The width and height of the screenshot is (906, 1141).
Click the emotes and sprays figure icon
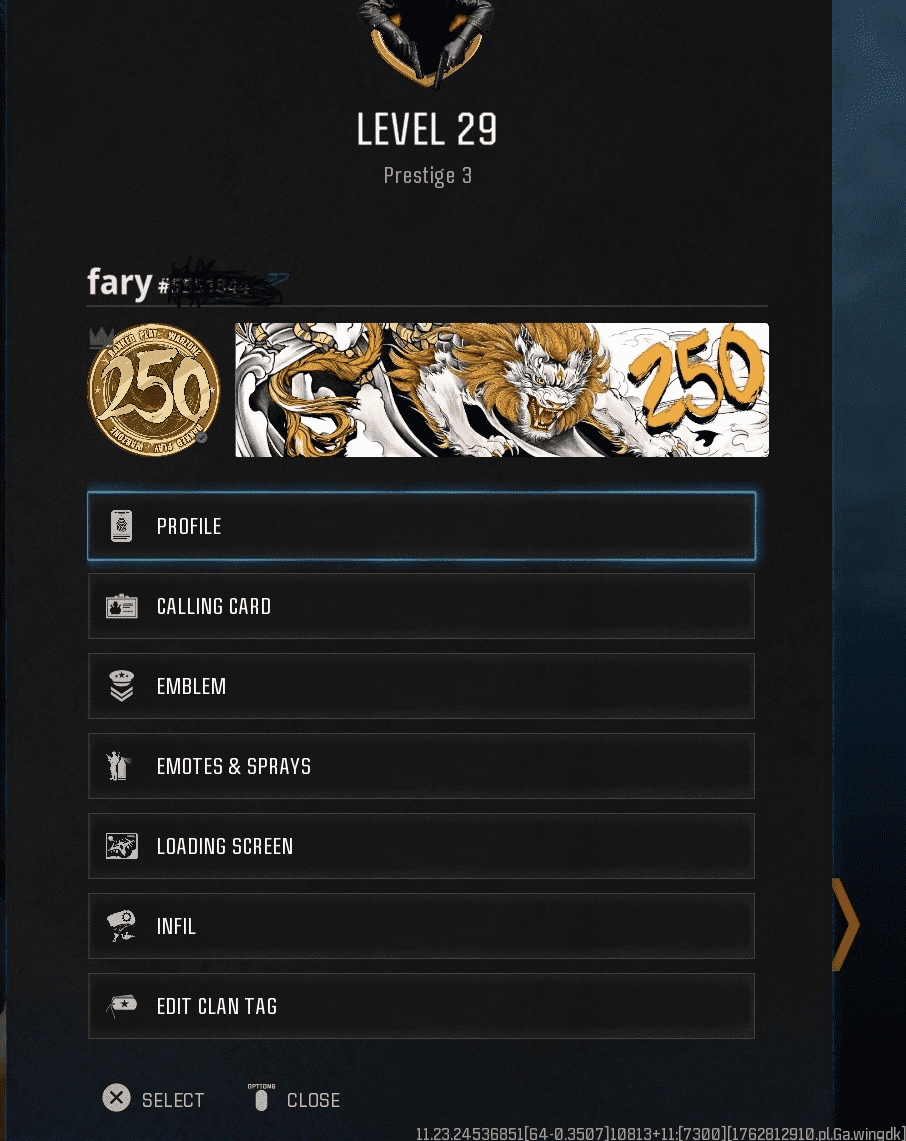(119, 766)
